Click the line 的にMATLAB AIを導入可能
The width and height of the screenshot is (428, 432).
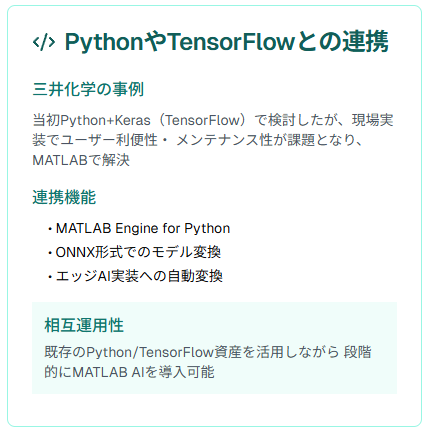(x=129, y=372)
